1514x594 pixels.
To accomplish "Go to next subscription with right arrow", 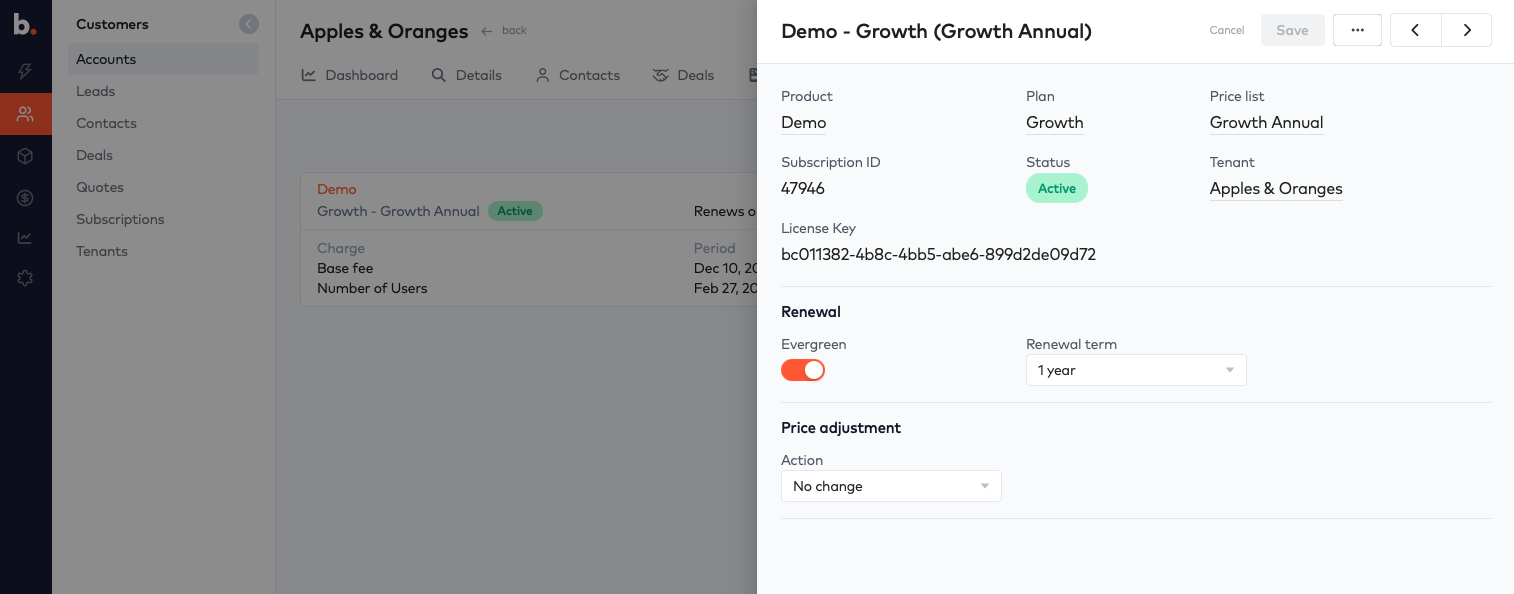I will point(1467,30).
